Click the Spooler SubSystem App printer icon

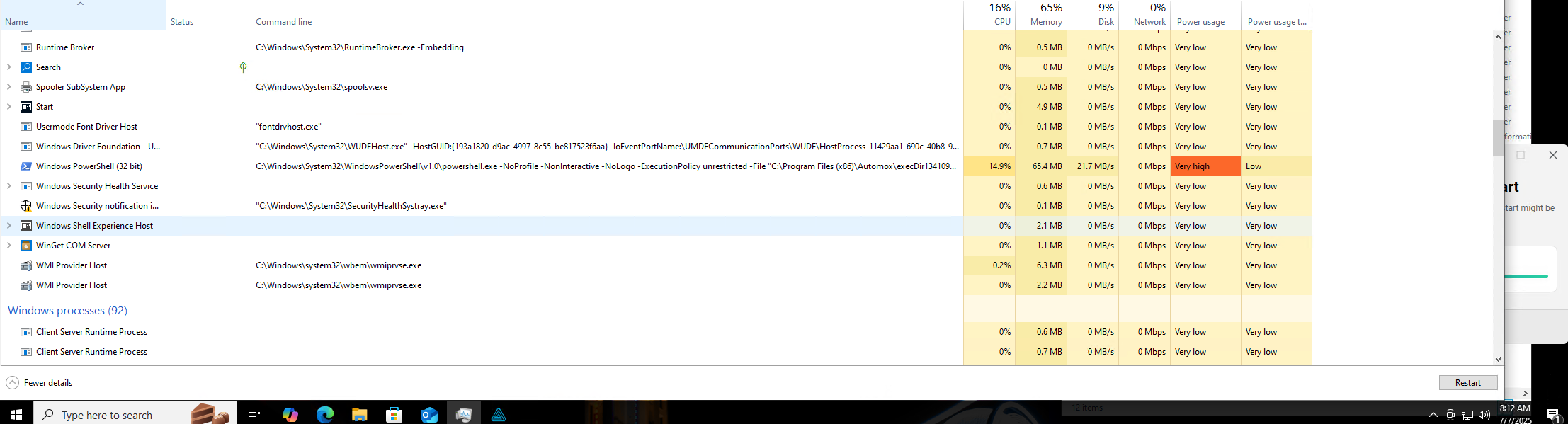click(x=26, y=87)
